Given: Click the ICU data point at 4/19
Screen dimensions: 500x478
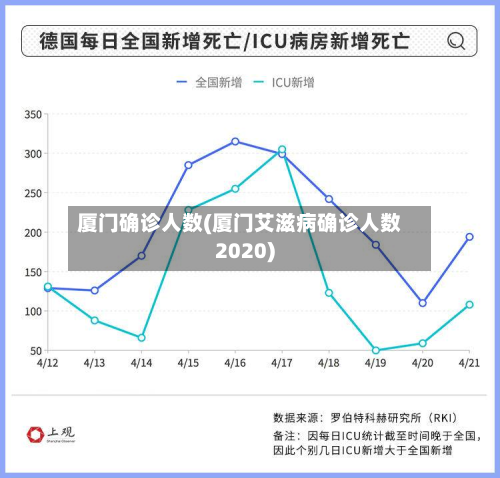Looking at the screenshot, I should coord(376,350).
